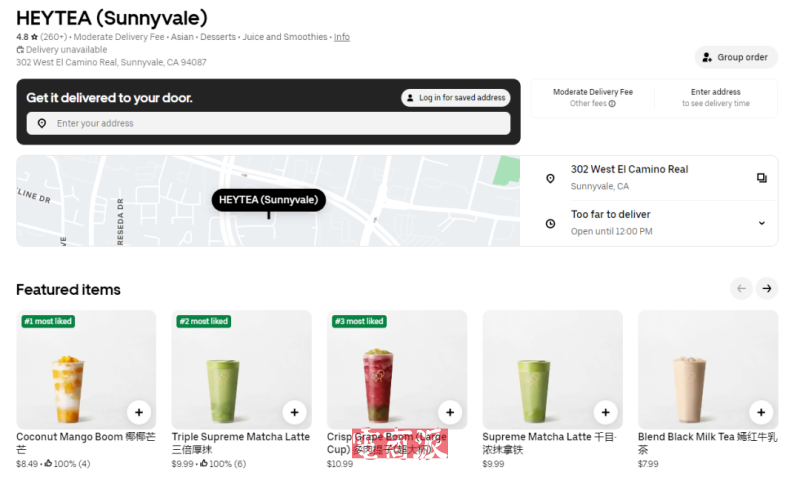Expand the store hours chevron
Viewport: 800px width, 481px height.
762,223
